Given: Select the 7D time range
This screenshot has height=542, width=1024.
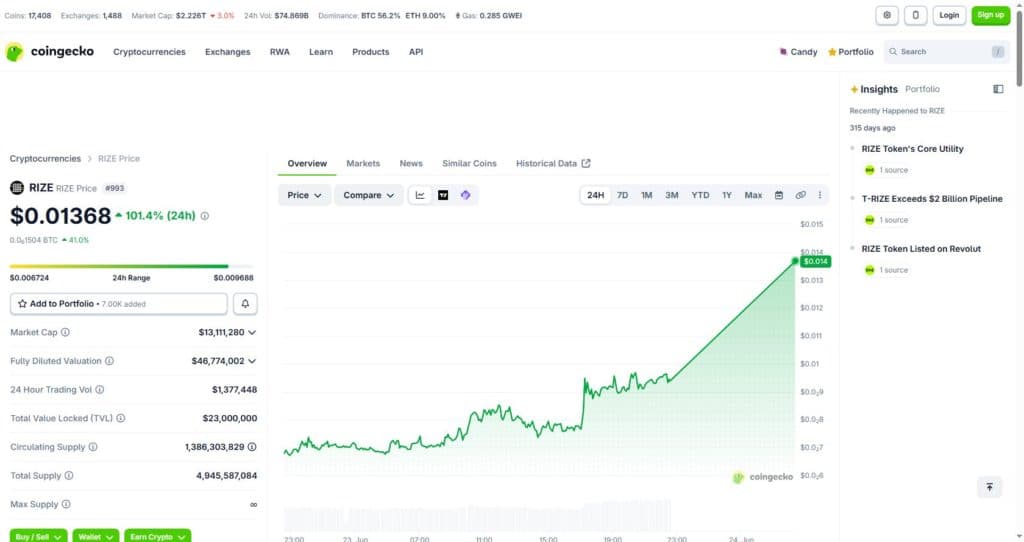Looking at the screenshot, I should coord(622,195).
